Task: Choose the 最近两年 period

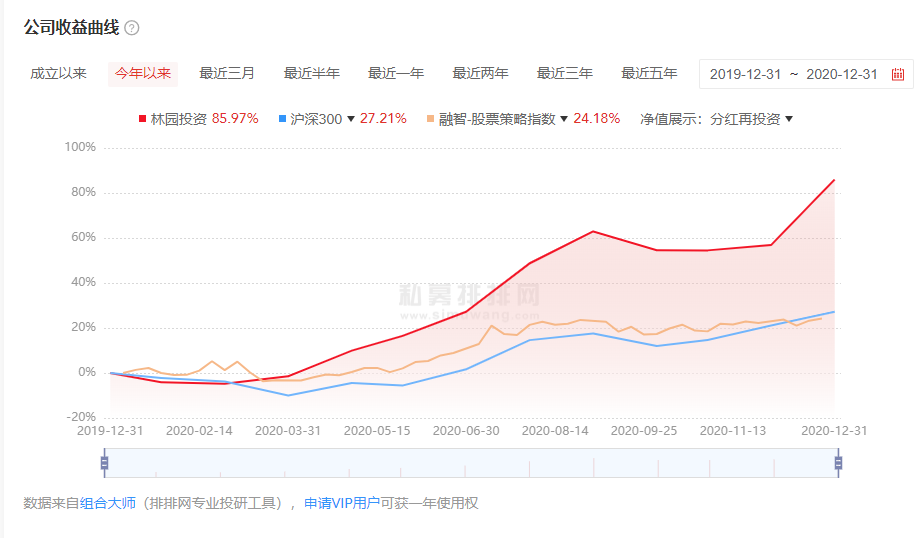Action: [480, 73]
